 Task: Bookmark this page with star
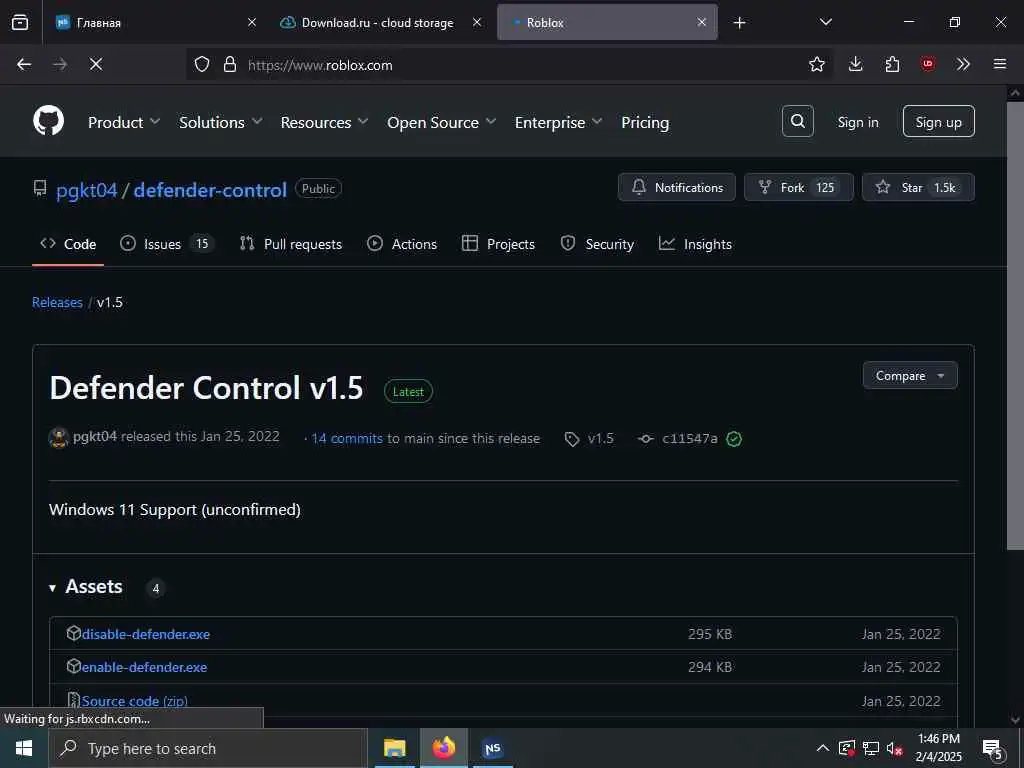[816, 64]
